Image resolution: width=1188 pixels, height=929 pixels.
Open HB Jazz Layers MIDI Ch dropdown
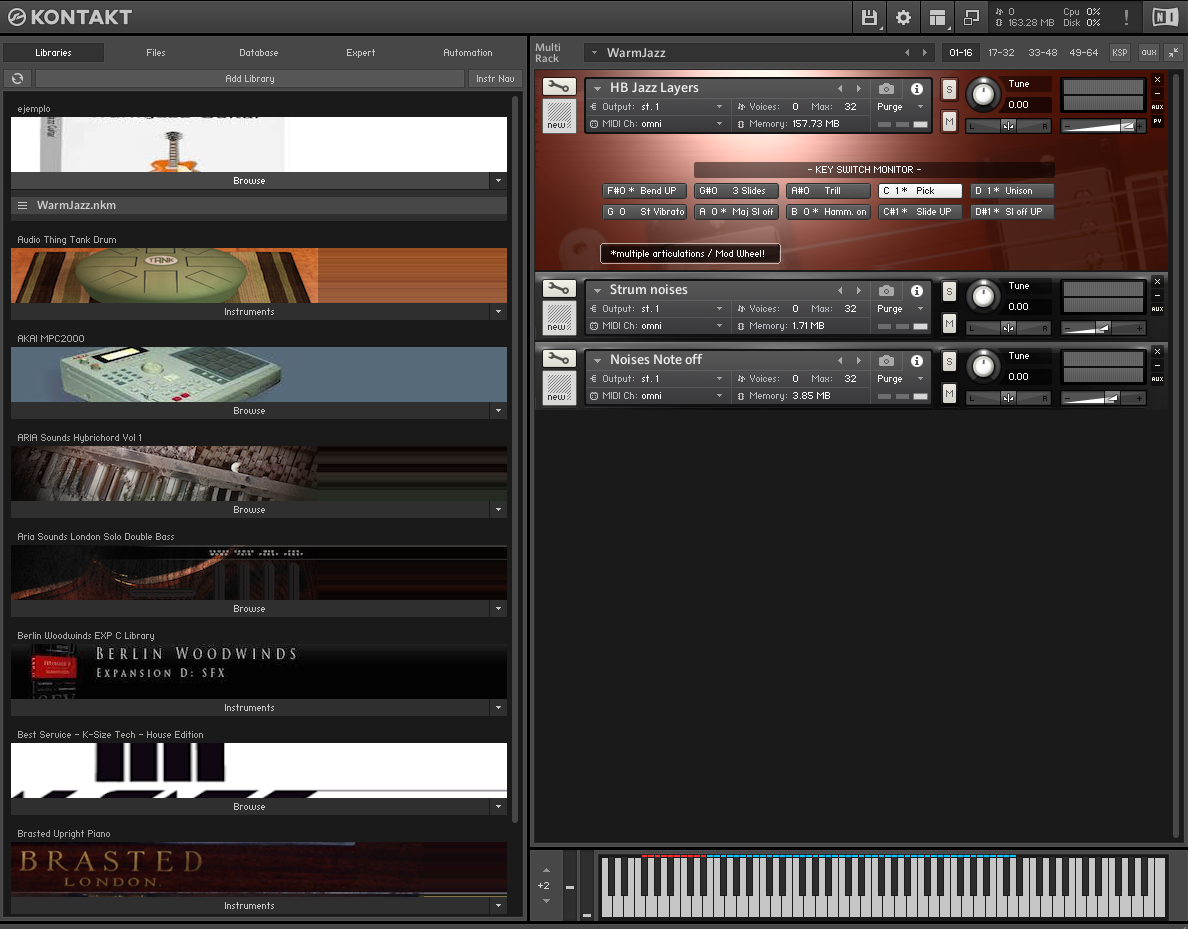719,124
